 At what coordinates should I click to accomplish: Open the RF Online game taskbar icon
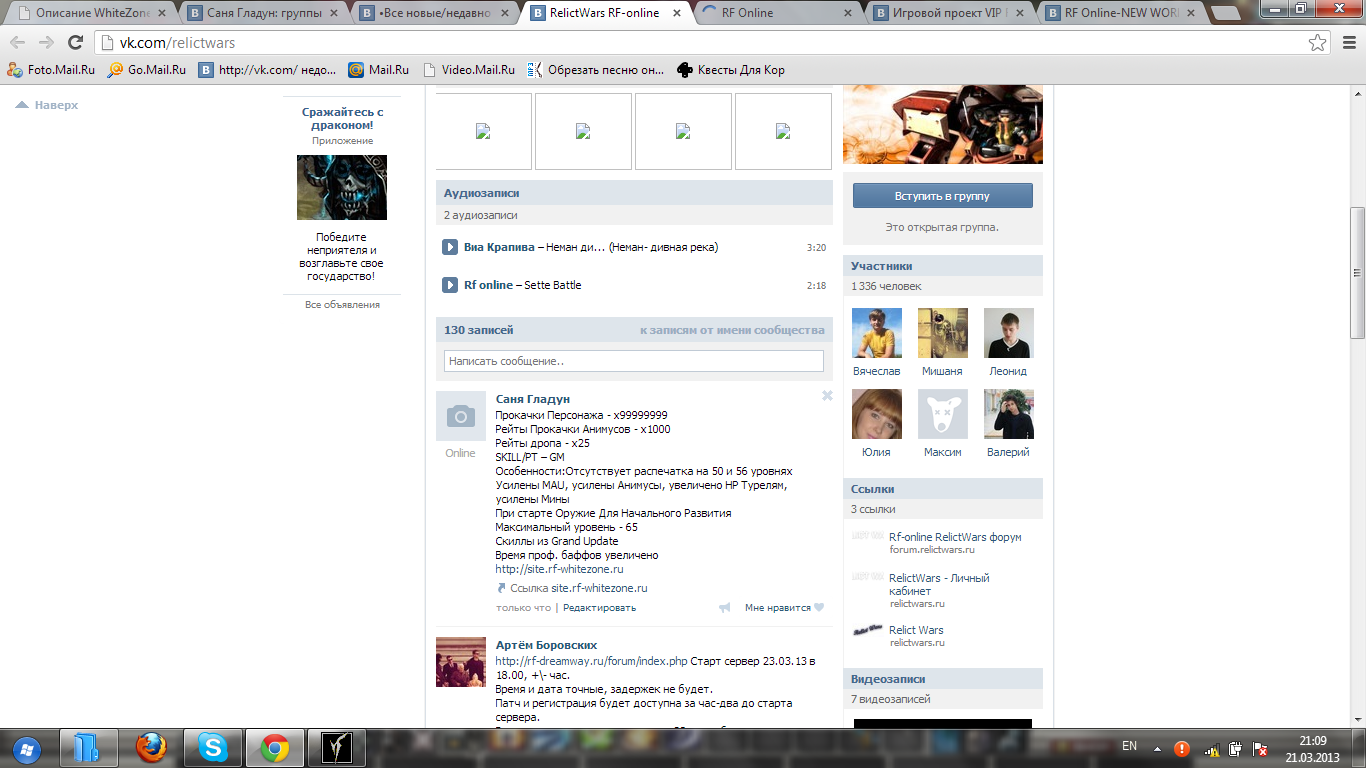point(337,748)
